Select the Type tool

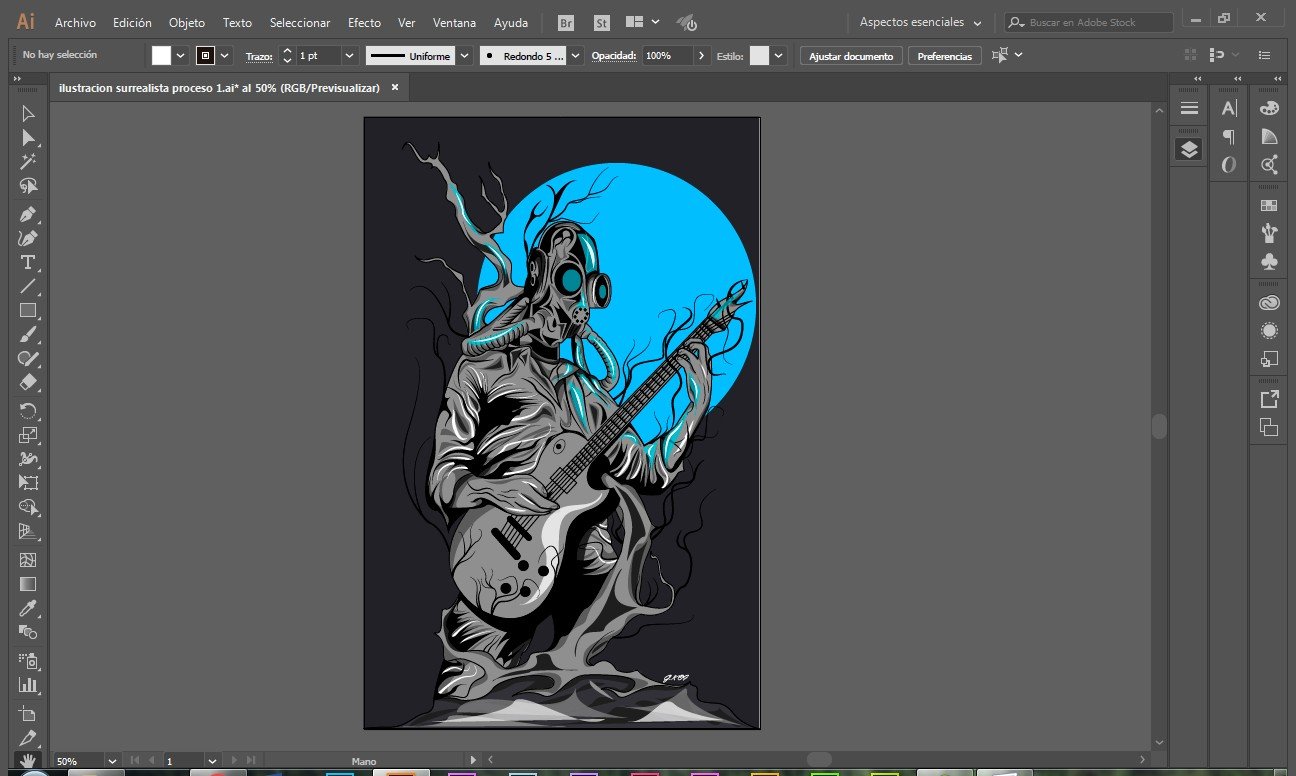point(28,262)
